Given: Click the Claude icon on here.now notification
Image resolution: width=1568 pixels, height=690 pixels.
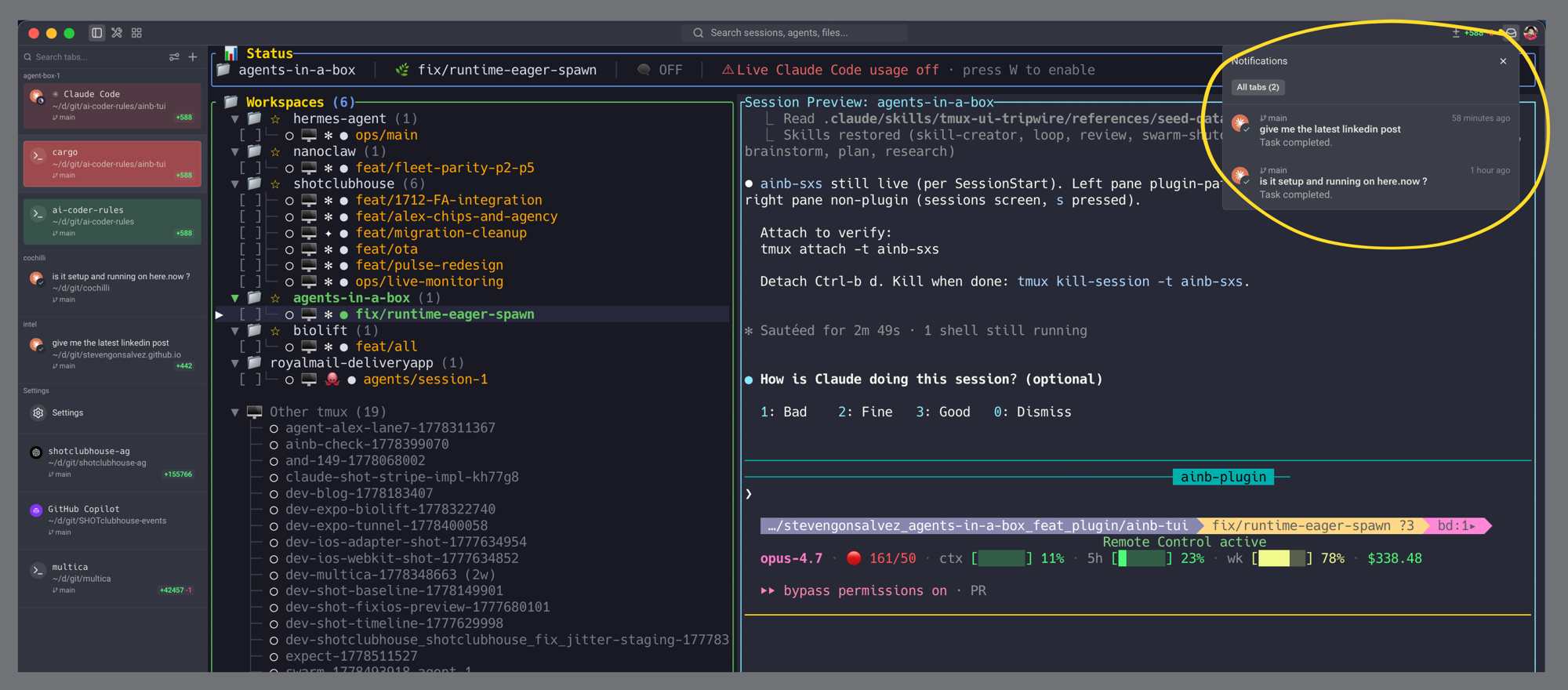Looking at the screenshot, I should click(x=1240, y=176).
